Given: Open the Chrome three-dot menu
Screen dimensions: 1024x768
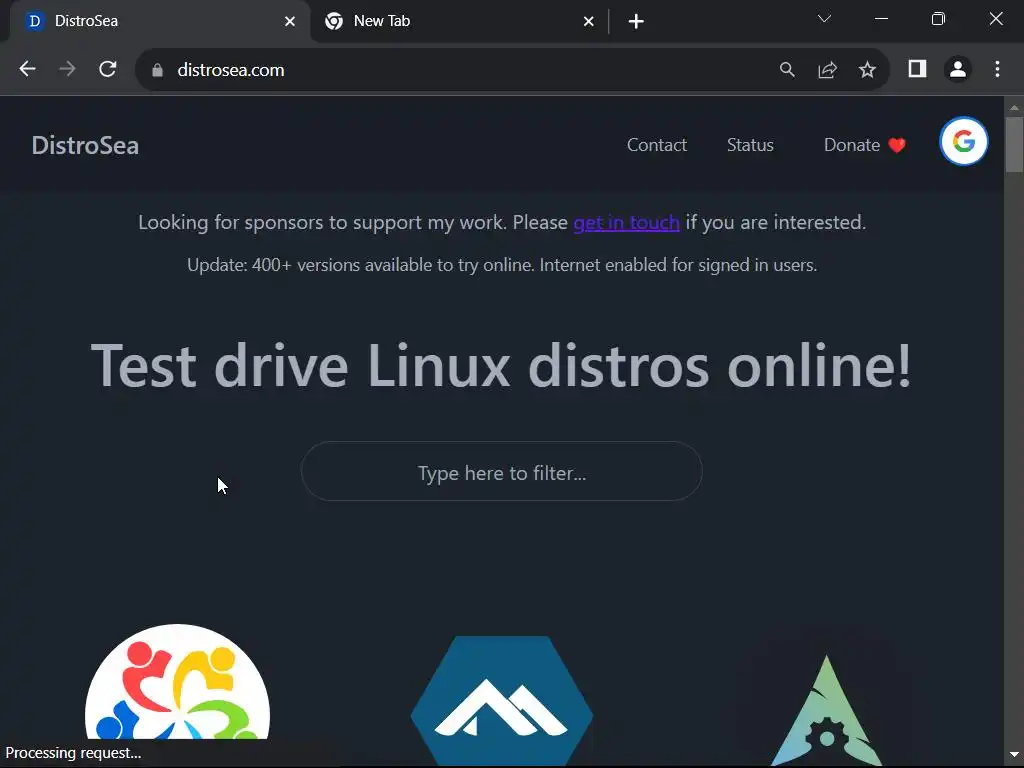Looking at the screenshot, I should (997, 69).
